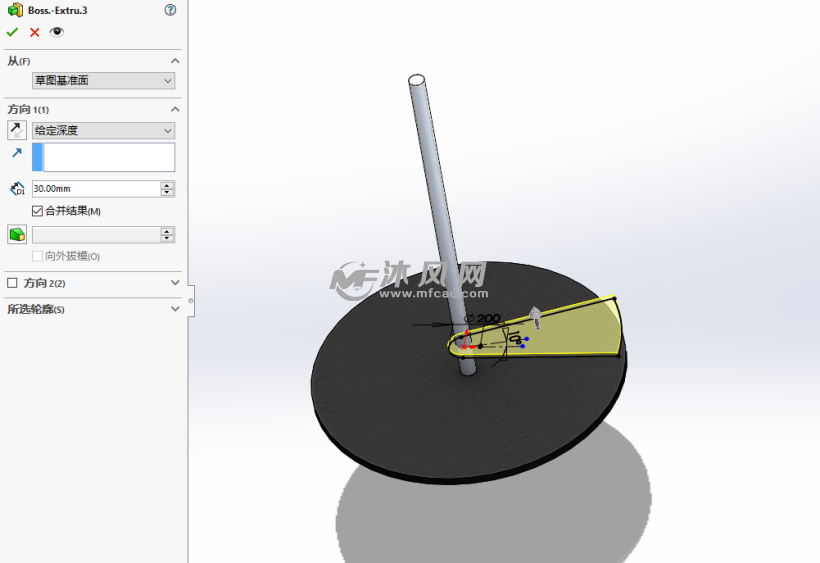The image size is (820, 563).
Task: Enable the 方向 2(2) checkbox
Action: tap(12, 283)
